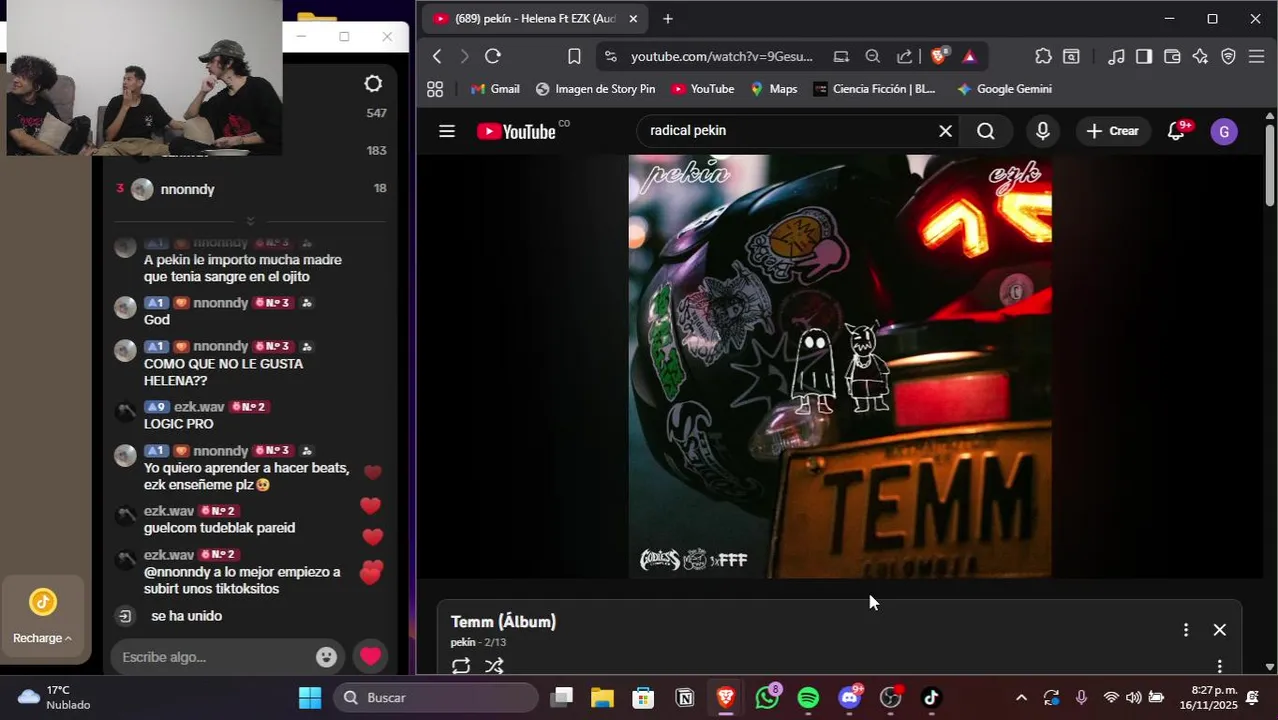Open Brave playlist music icon

click(x=1116, y=57)
